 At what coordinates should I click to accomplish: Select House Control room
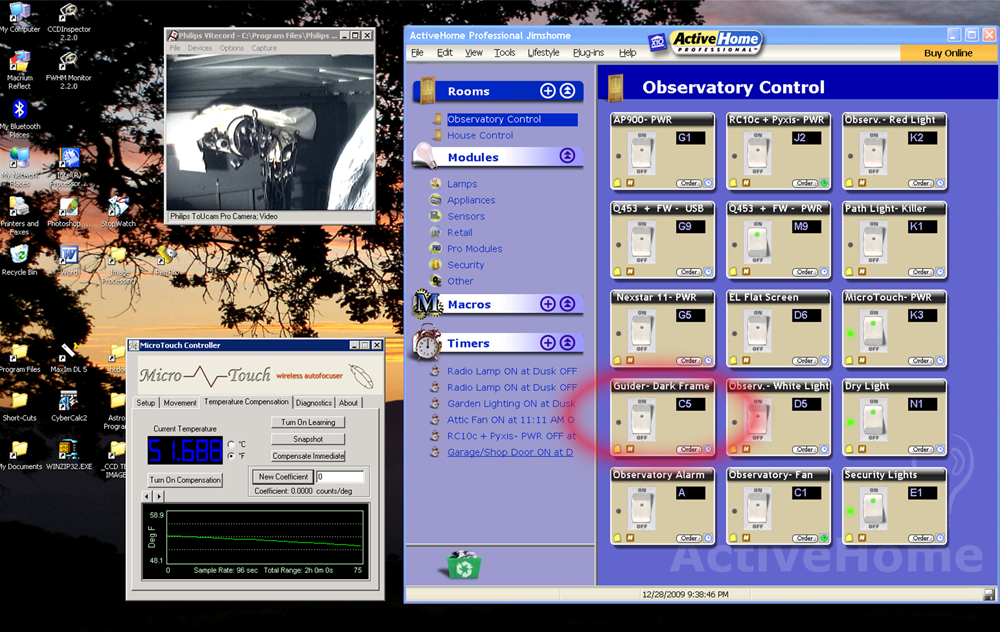click(480, 135)
